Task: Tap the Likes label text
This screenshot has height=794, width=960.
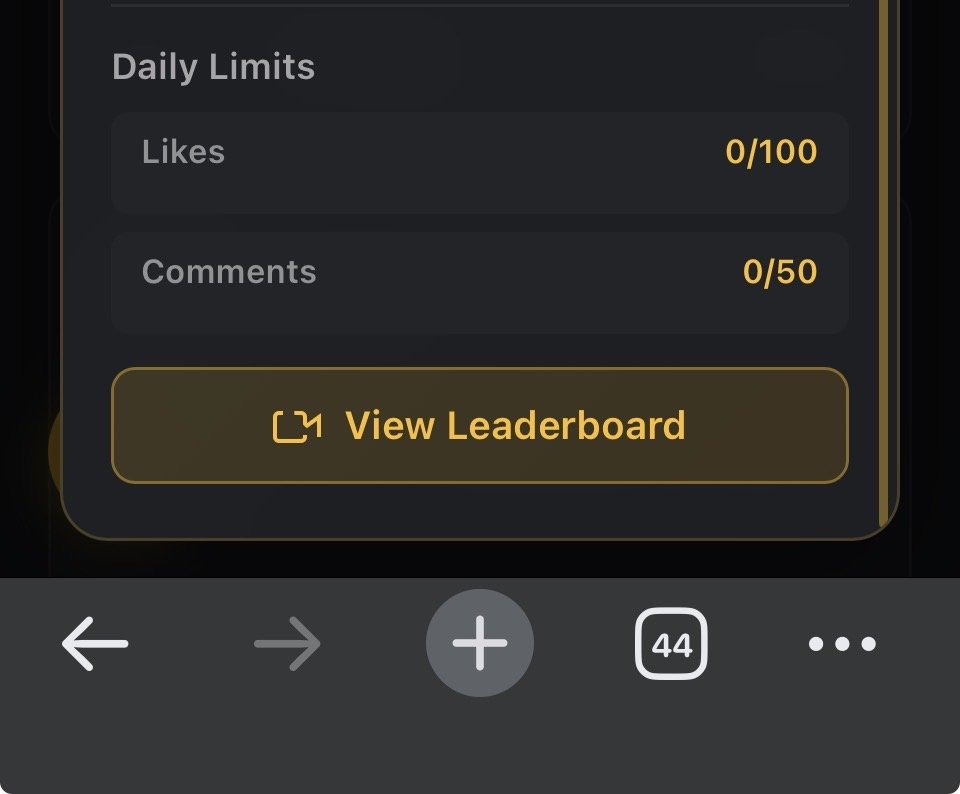Action: click(x=184, y=152)
